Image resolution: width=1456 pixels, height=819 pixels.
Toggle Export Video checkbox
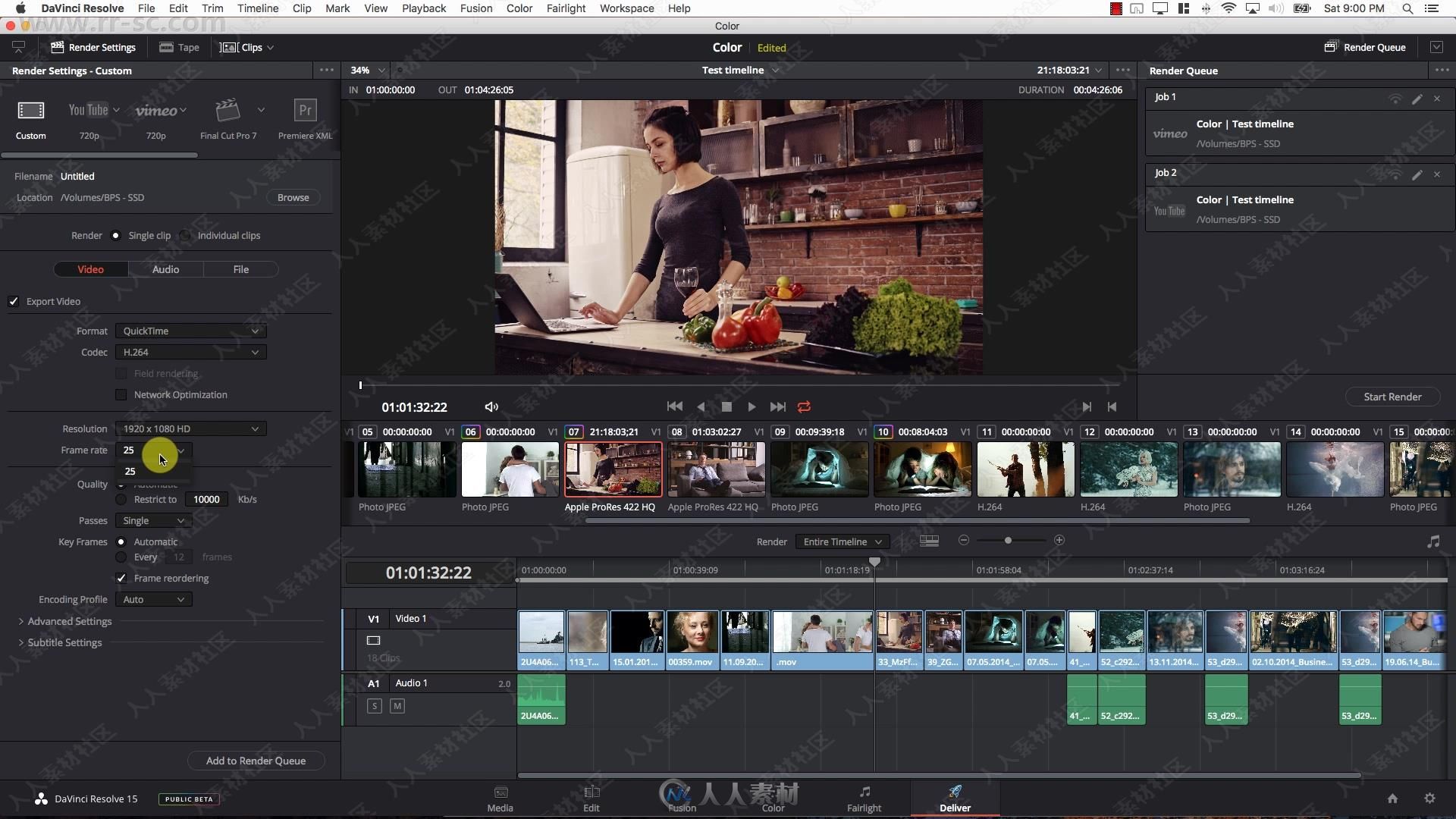point(14,301)
